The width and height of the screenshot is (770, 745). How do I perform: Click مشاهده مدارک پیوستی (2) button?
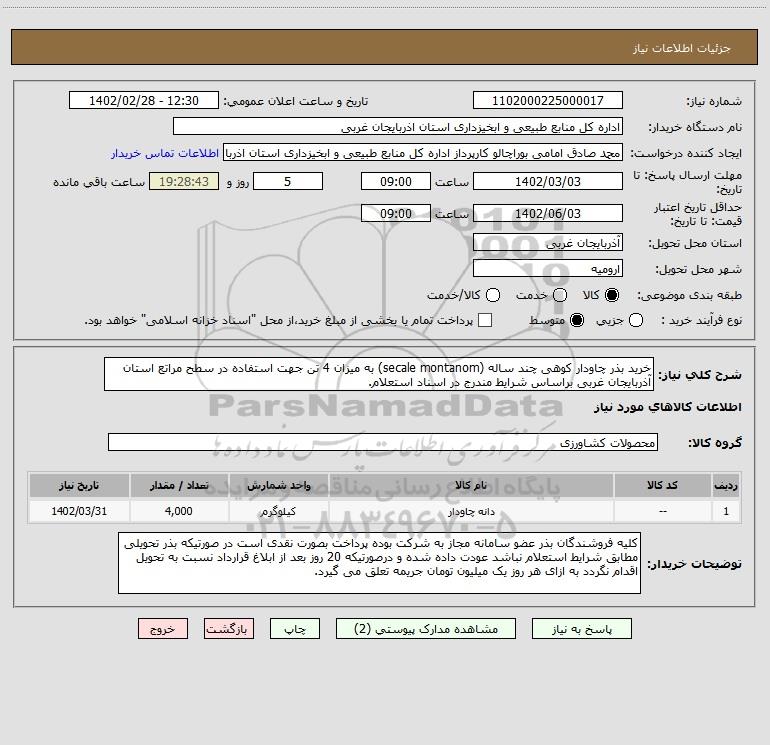pos(426,629)
